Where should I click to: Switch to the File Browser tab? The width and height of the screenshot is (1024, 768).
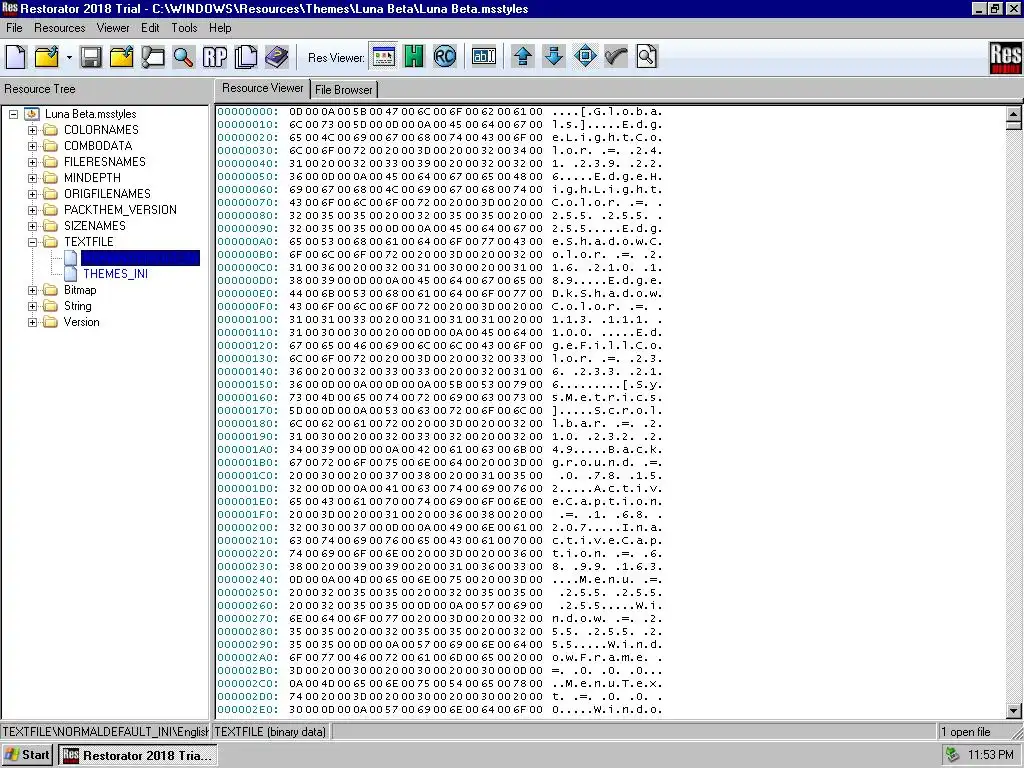click(344, 90)
